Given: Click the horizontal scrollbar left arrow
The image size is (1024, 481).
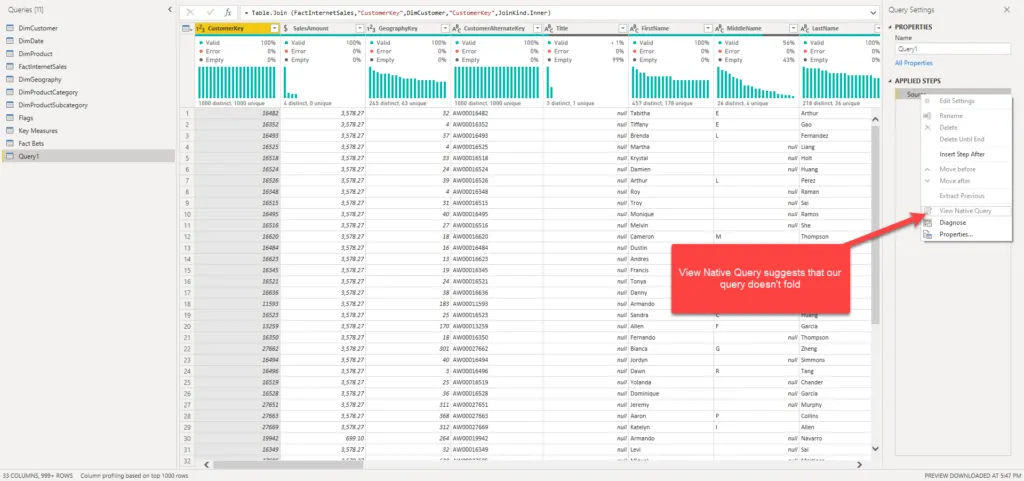Looking at the screenshot, I should pos(206,465).
